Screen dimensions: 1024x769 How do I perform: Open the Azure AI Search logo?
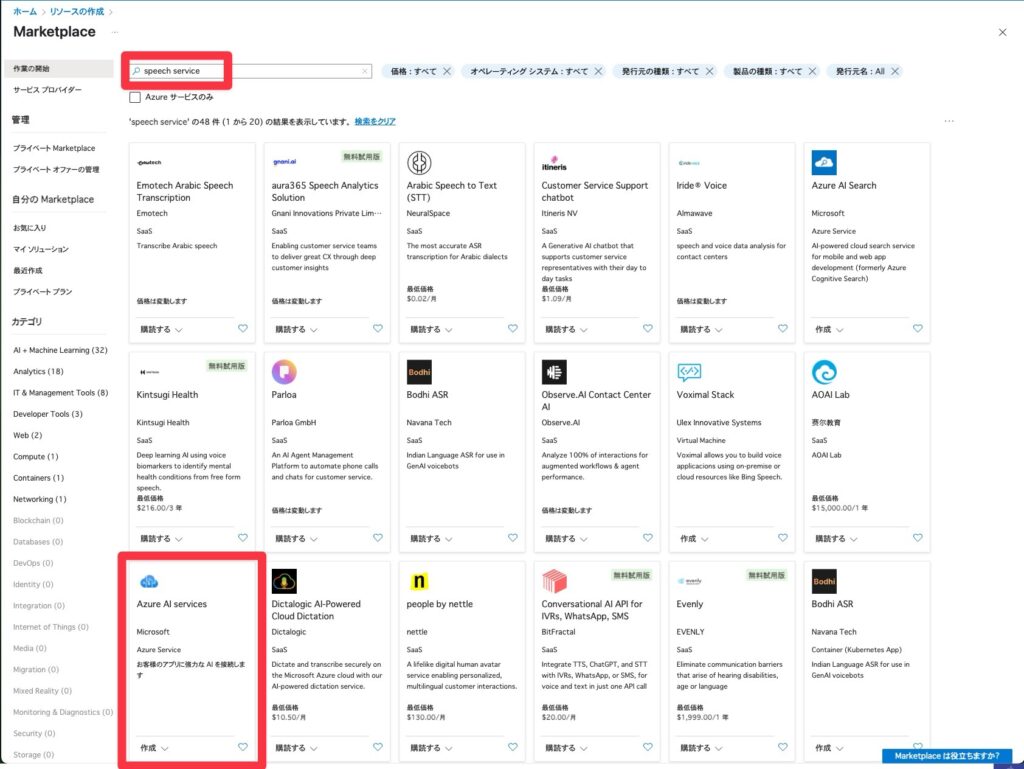[824, 163]
